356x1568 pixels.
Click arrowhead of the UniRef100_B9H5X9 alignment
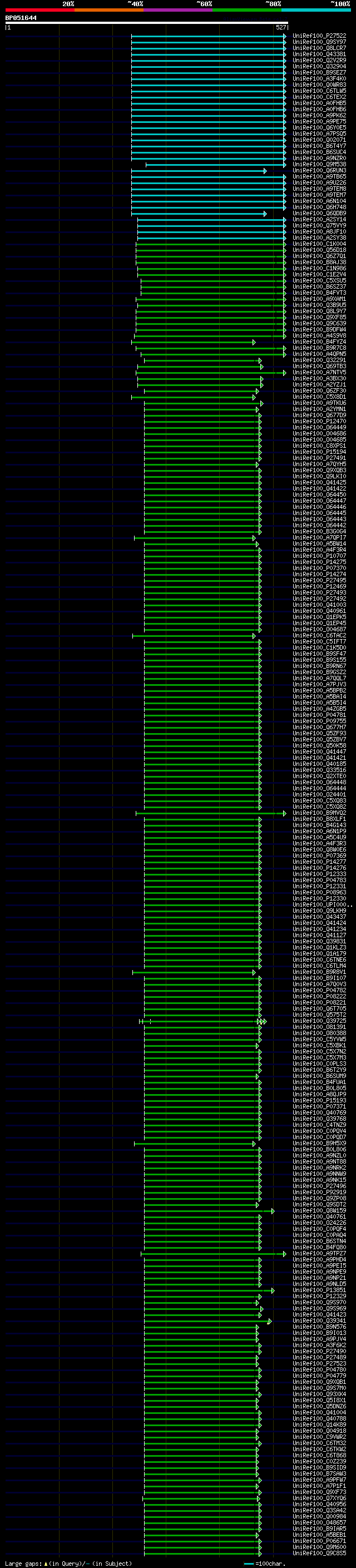[254, 1144]
